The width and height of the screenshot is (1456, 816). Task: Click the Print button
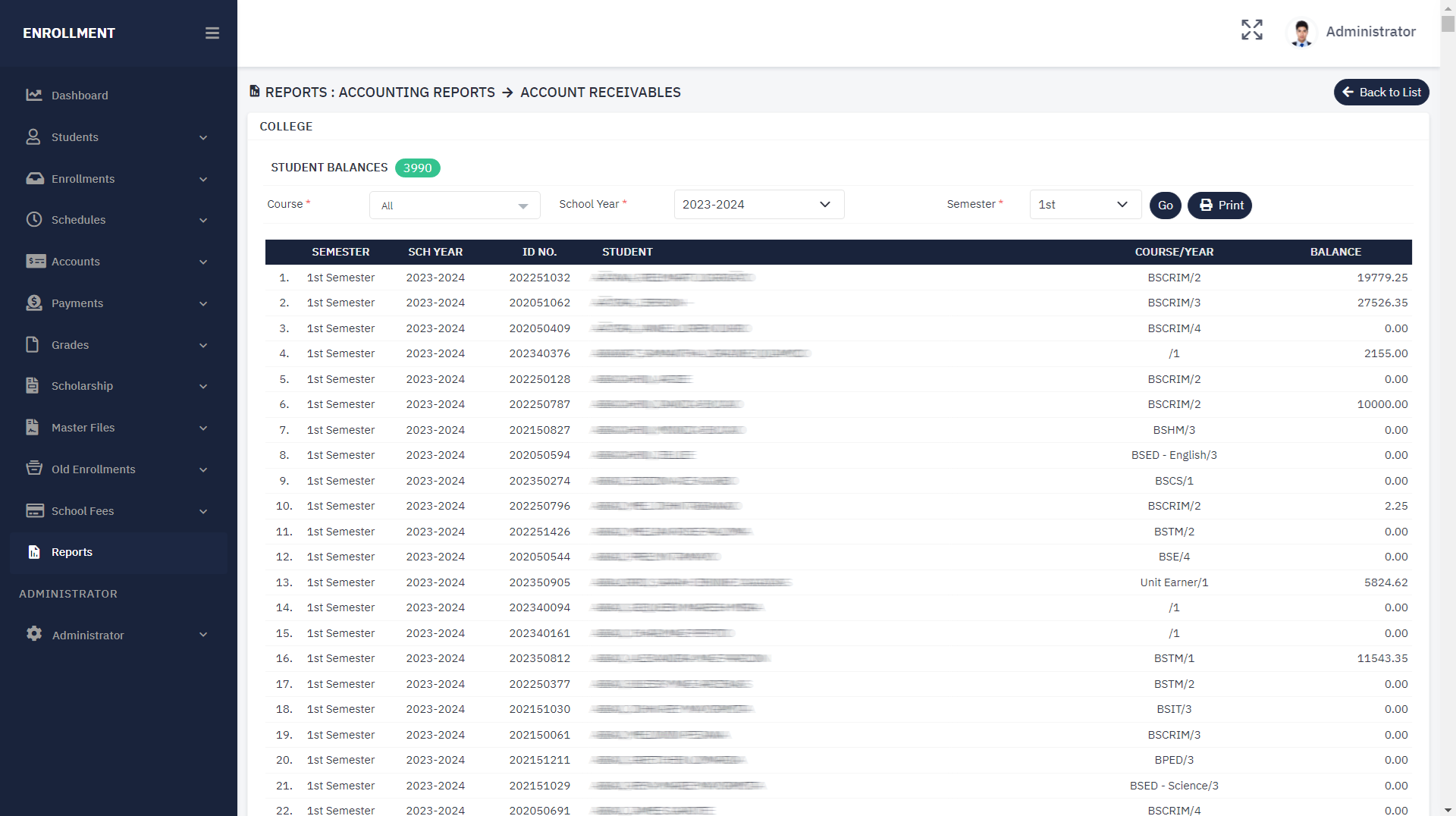[1219, 206]
